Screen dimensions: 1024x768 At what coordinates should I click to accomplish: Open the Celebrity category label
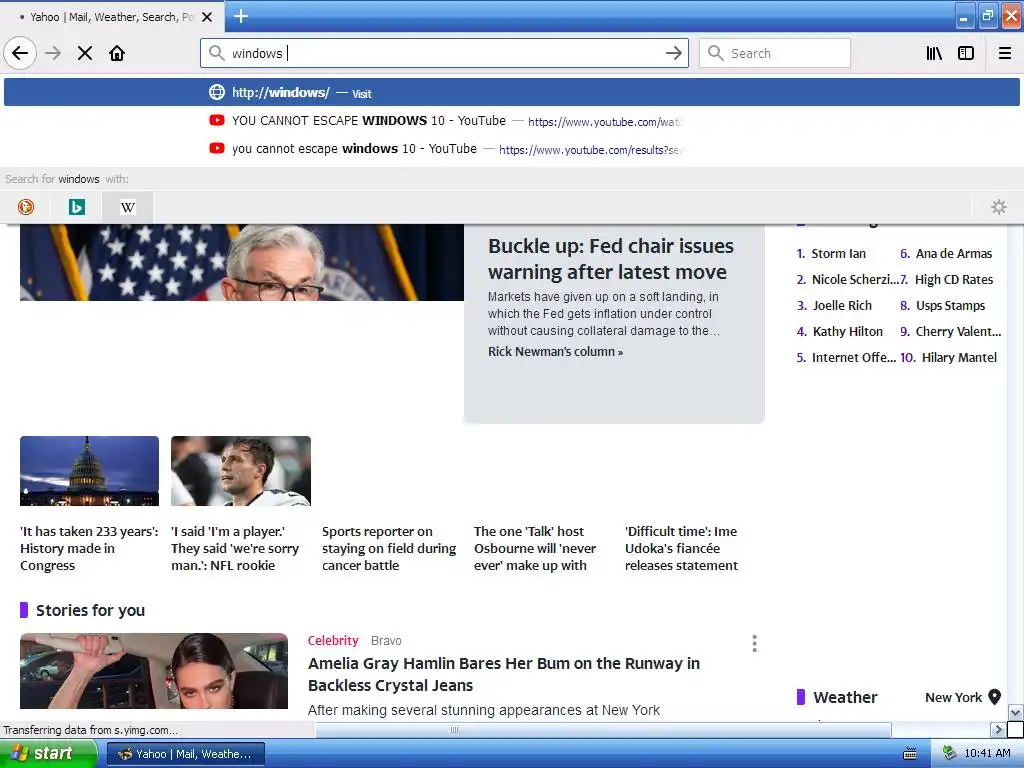coord(333,641)
